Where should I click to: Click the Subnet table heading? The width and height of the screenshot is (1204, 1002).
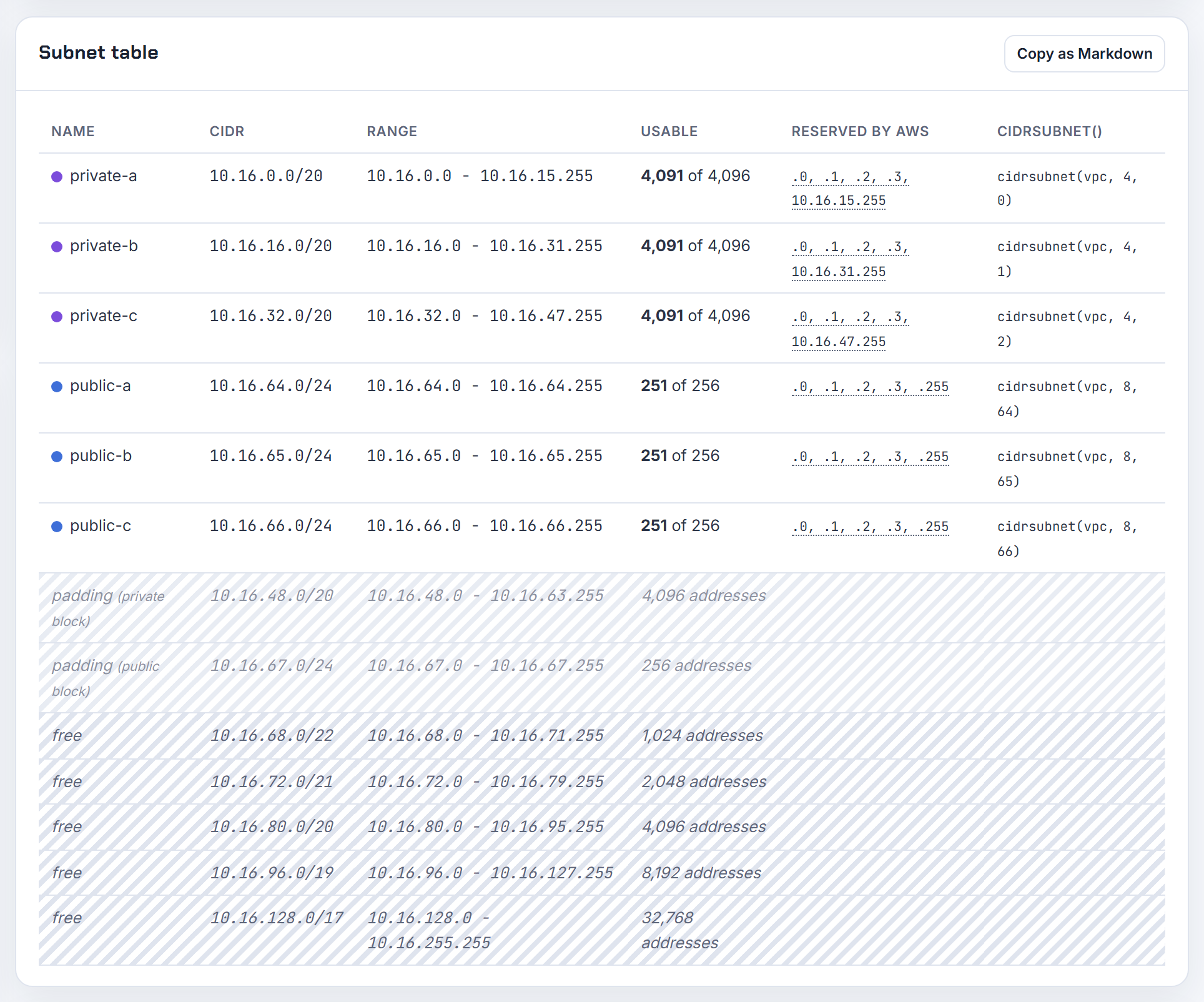(99, 53)
